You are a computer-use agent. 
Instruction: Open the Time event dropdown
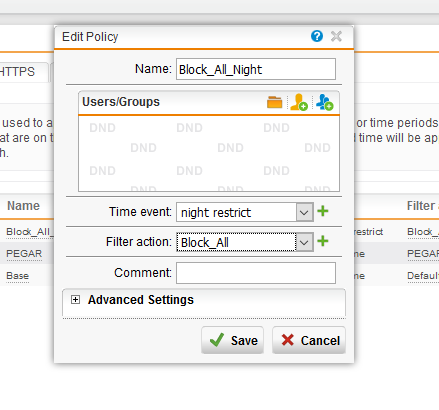click(x=304, y=212)
